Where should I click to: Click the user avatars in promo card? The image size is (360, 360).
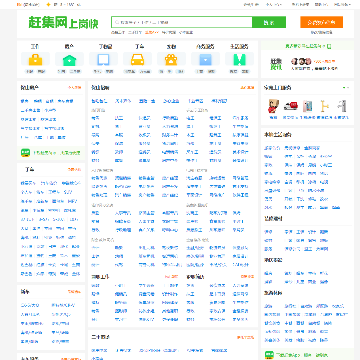[x=301, y=61]
